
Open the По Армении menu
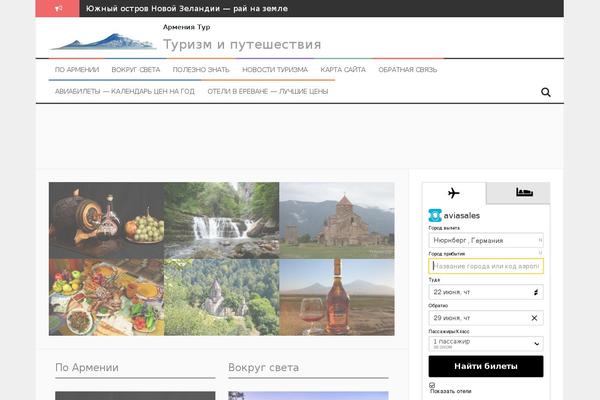[x=77, y=70]
